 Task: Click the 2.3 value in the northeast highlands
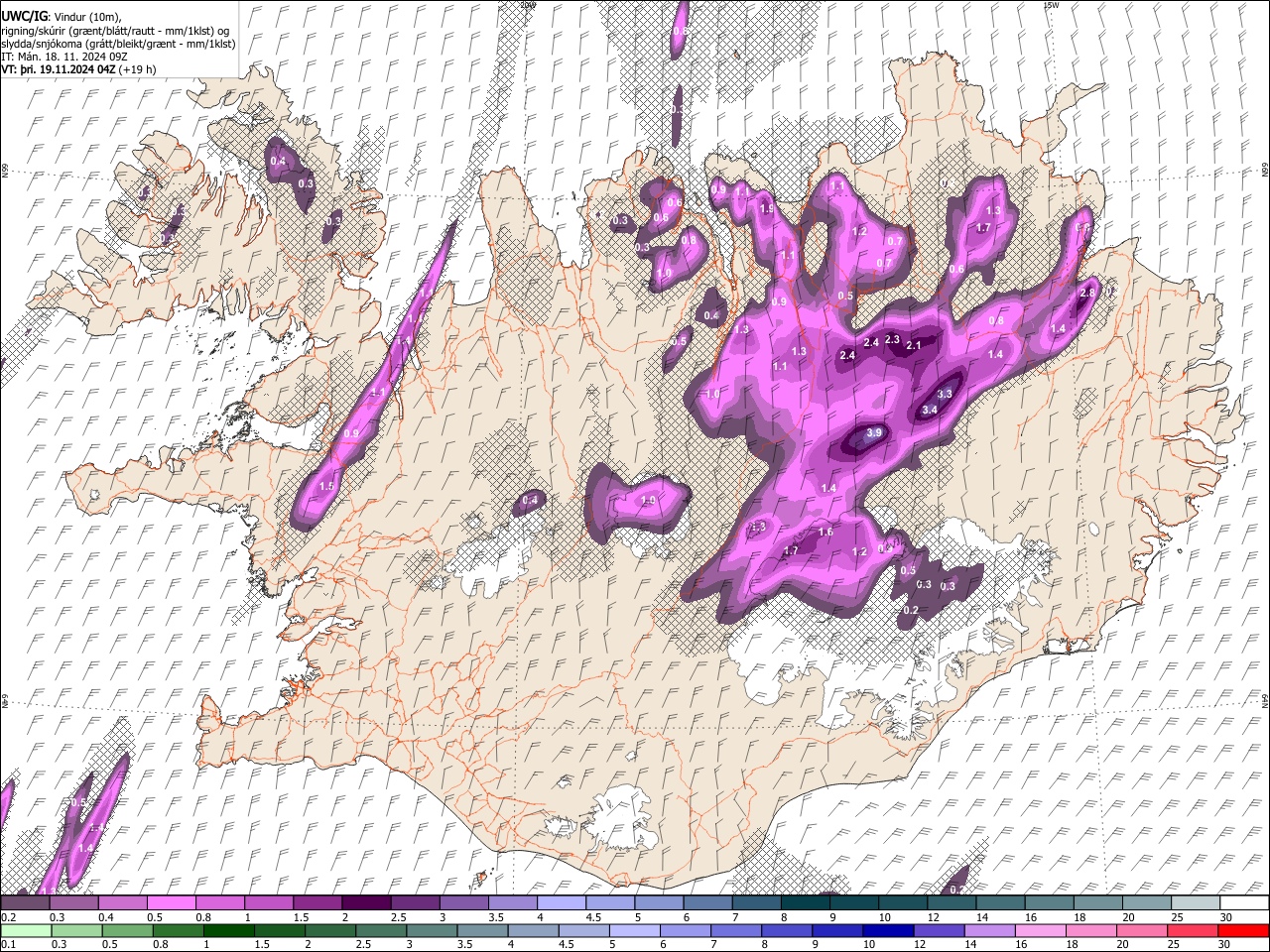892,340
